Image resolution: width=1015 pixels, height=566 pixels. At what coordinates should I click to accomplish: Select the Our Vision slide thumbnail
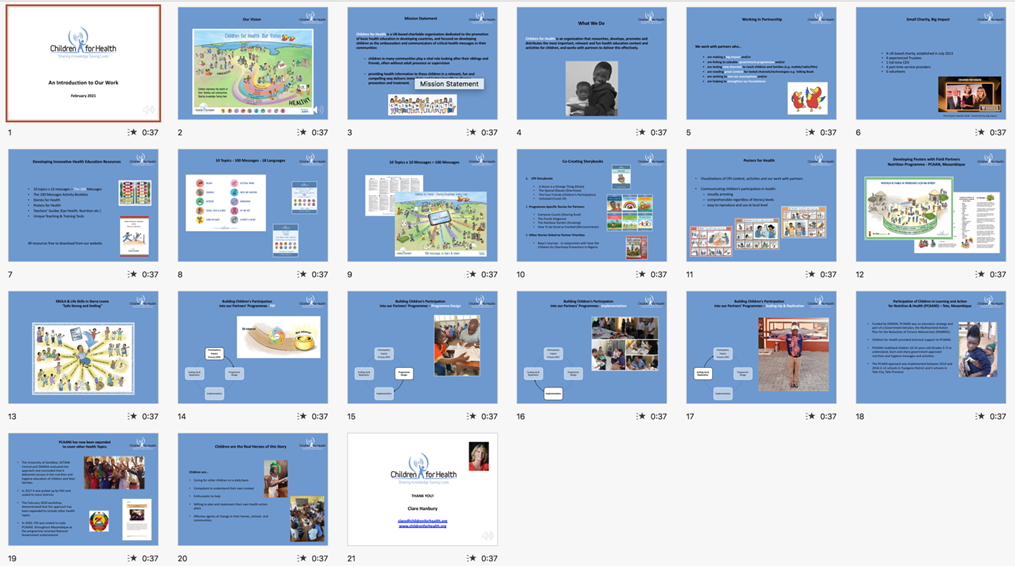click(252, 63)
